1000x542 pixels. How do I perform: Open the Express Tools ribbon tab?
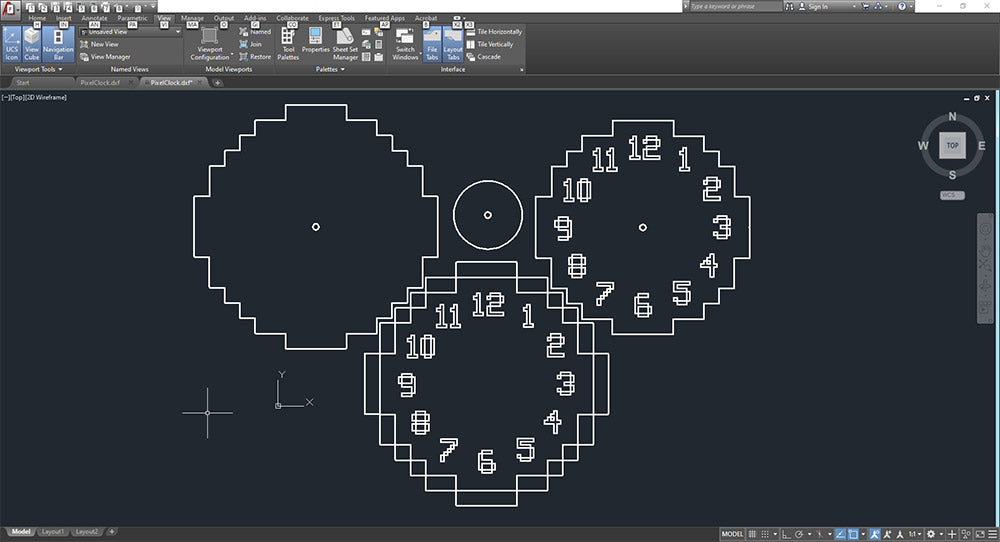click(336, 18)
